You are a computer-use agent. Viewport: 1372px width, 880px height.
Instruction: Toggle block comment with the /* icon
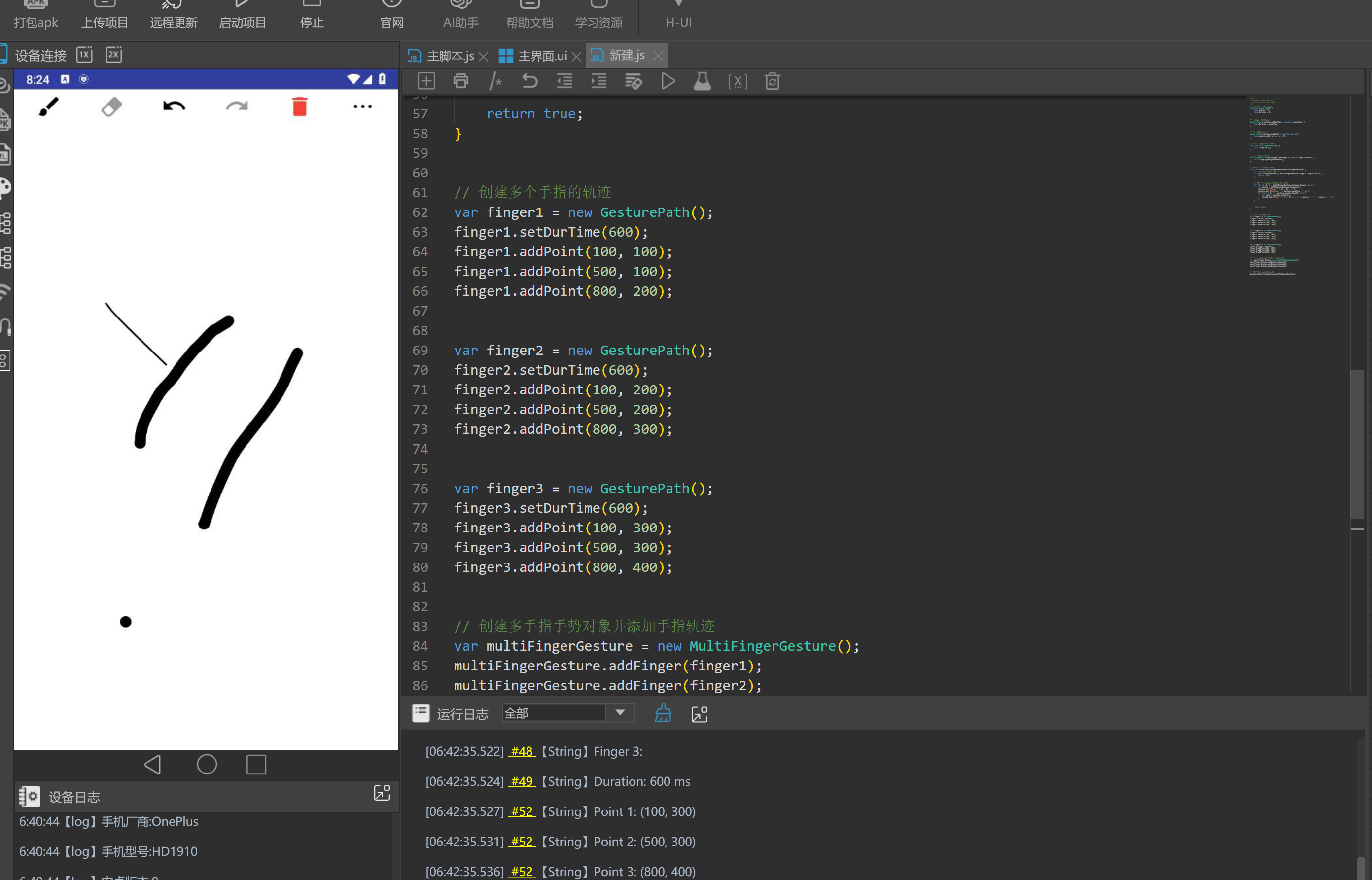[x=495, y=81]
